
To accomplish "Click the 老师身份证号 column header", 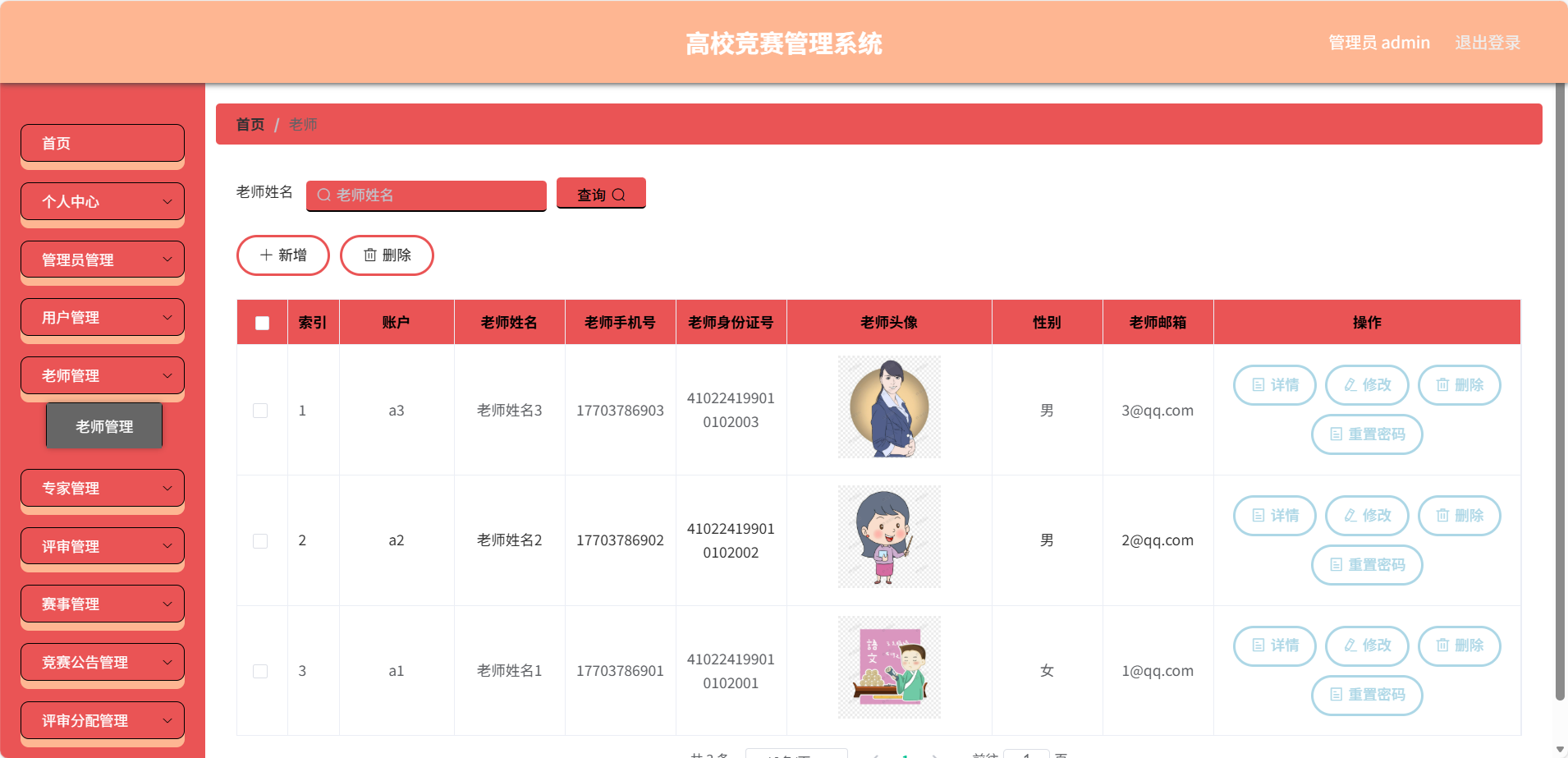I will 731,323.
